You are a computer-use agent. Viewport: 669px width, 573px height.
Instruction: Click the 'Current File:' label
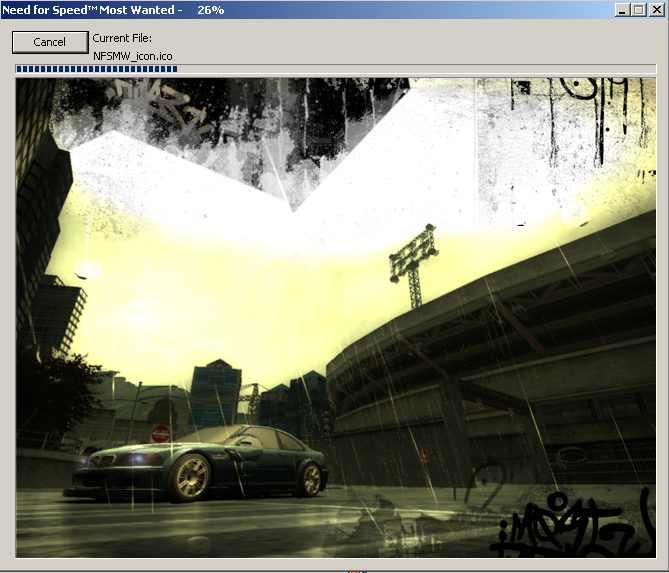(x=122, y=38)
